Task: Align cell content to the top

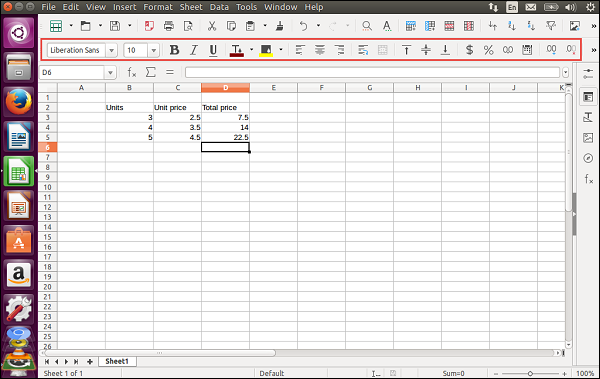Action: (406, 50)
